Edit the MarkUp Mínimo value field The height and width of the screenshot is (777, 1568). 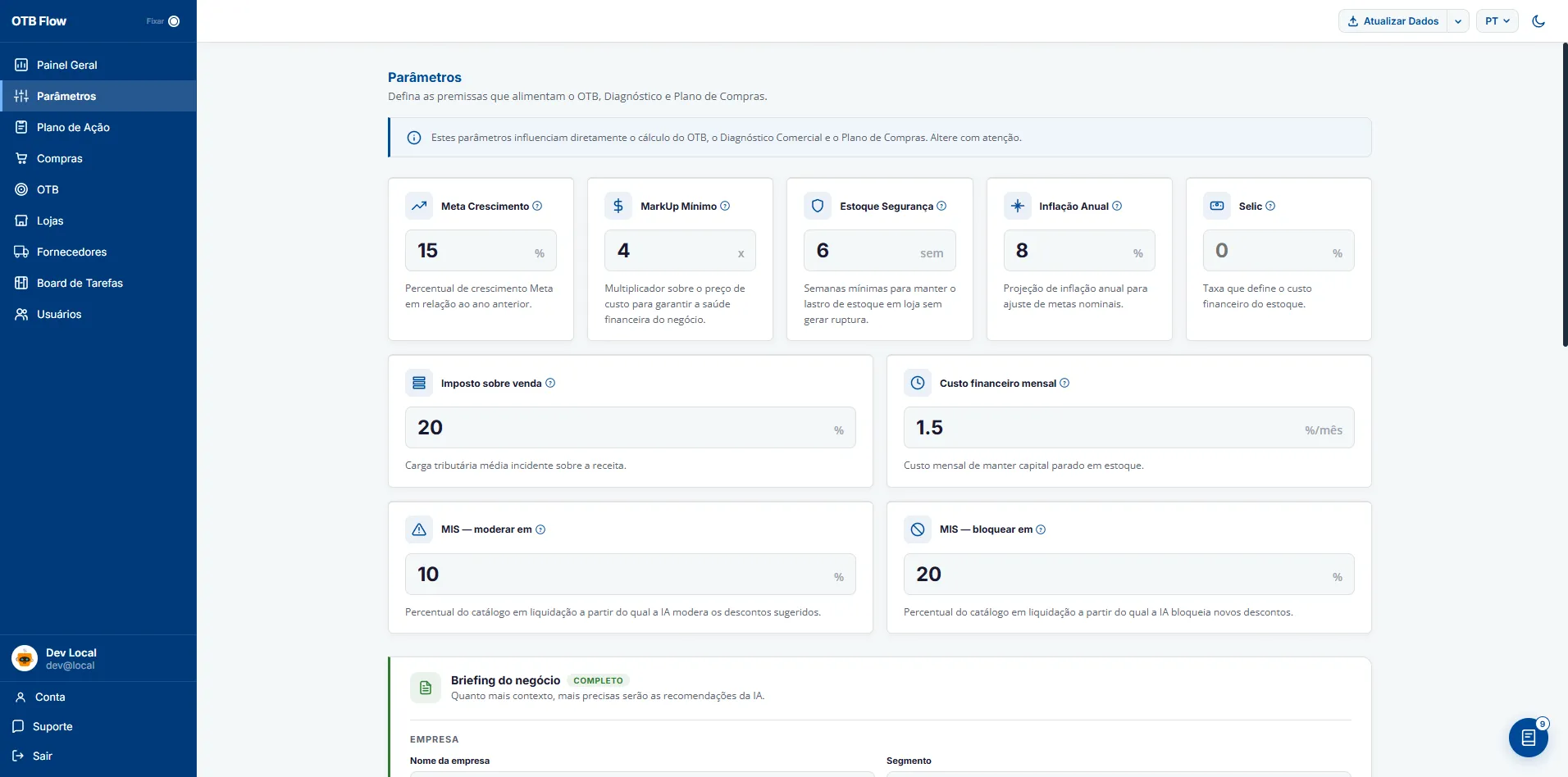[680, 251]
